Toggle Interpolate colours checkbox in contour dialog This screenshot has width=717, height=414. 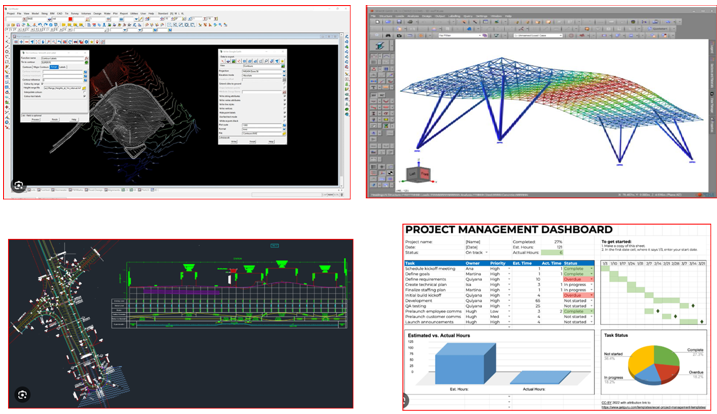(x=85, y=92)
